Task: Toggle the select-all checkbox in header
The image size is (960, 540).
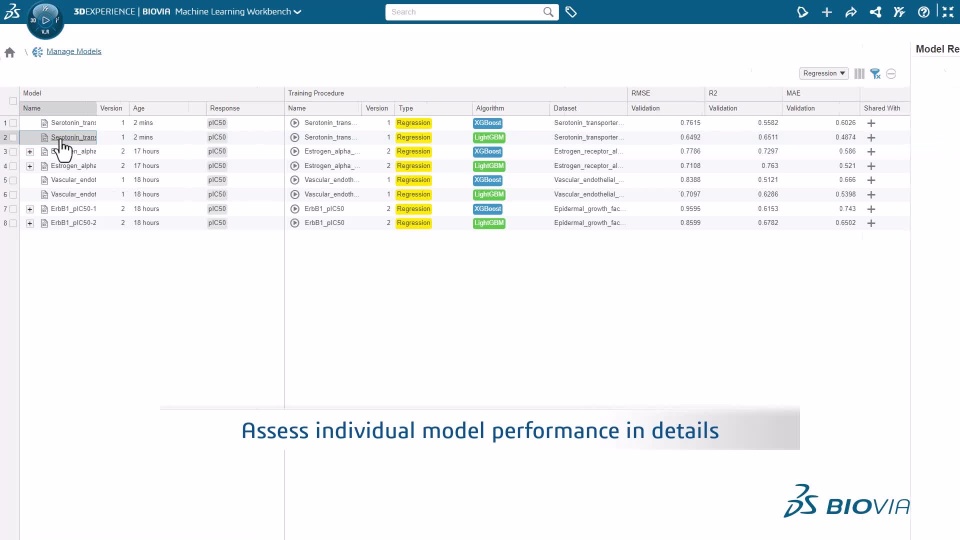Action: tap(13, 101)
